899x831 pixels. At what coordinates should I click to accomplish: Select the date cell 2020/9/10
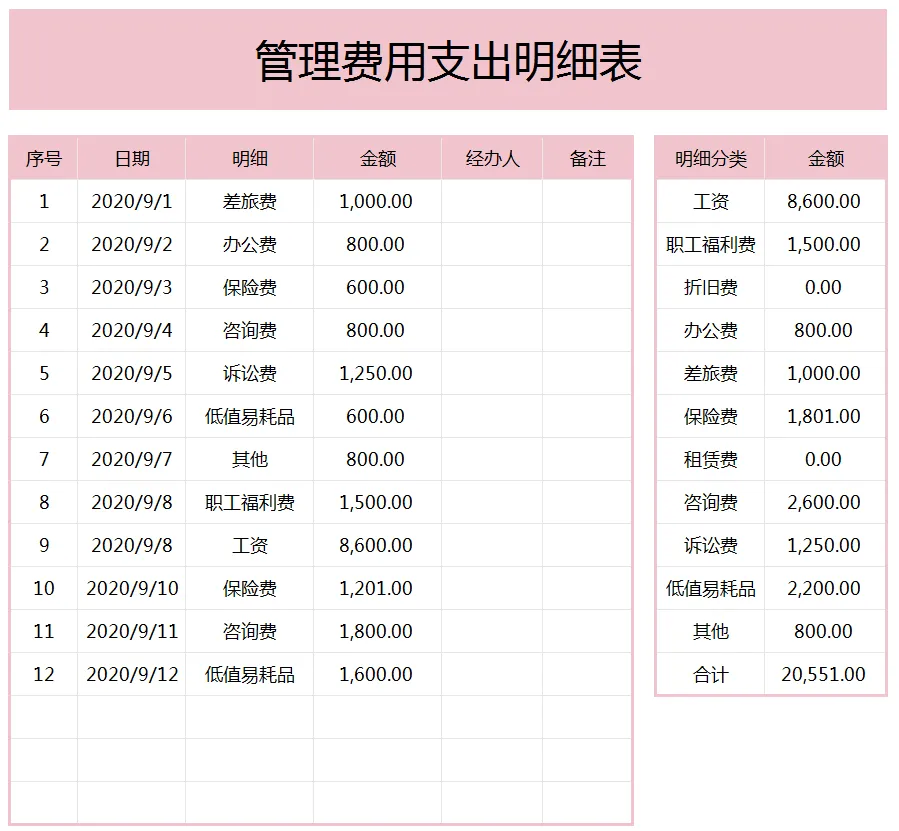[132, 588]
